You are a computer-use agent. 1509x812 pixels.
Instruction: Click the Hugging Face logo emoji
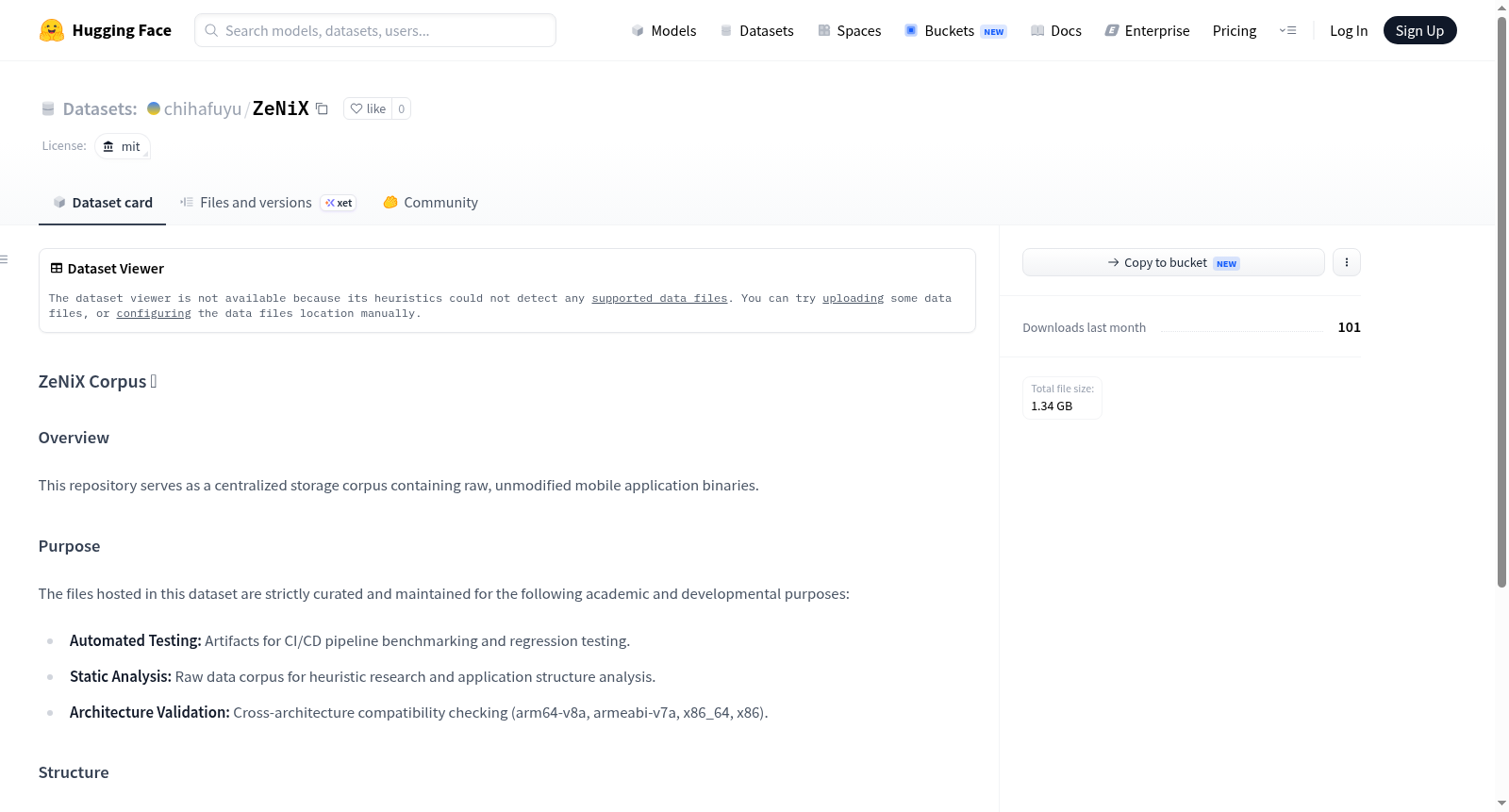point(52,30)
